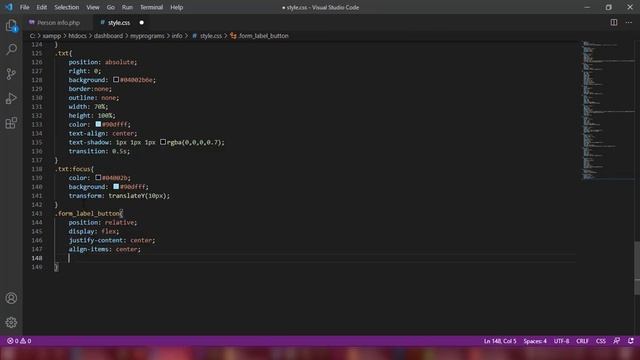Click the #90dfff color swatch on line 133
Image resolution: width=640 pixels, height=360 pixels.
coord(98,124)
